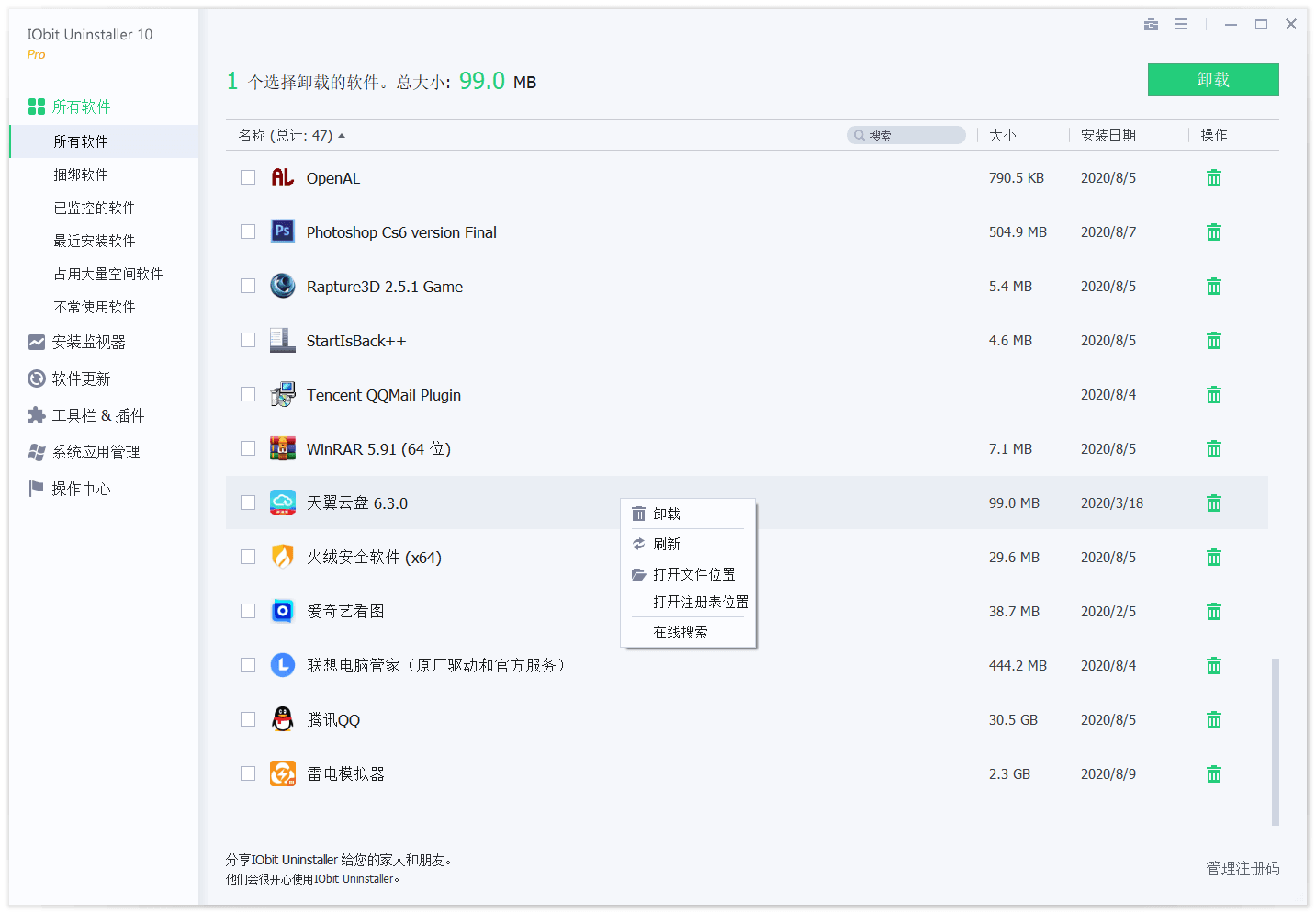Open the hamburger menu icon top right
This screenshot has width=1316, height=914.
click(1181, 24)
